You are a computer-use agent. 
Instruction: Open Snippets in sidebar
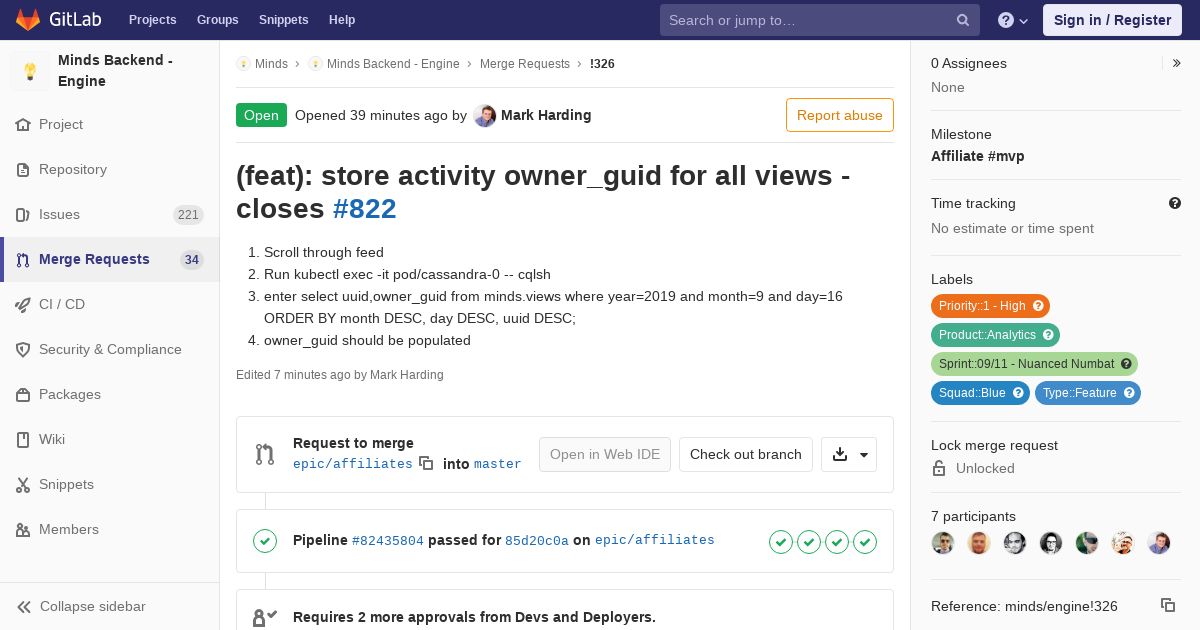pyautogui.click(x=110, y=485)
